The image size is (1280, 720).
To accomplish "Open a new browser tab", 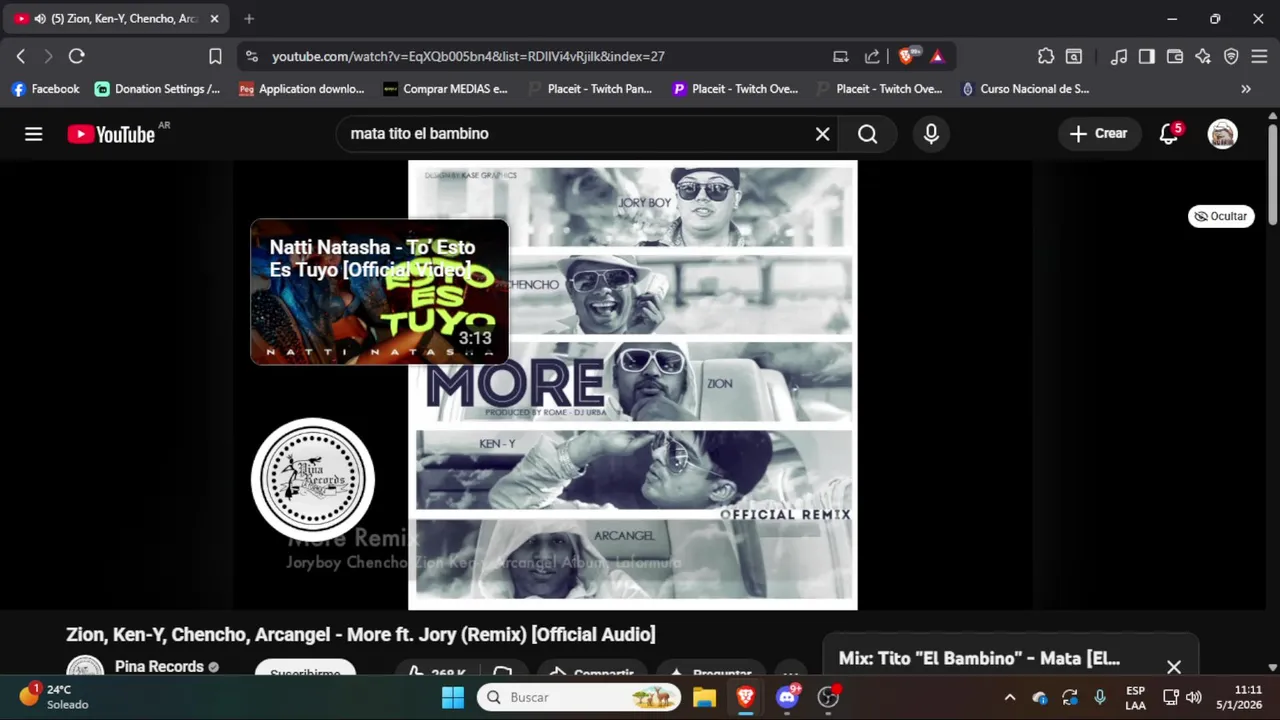I will pos(249,19).
